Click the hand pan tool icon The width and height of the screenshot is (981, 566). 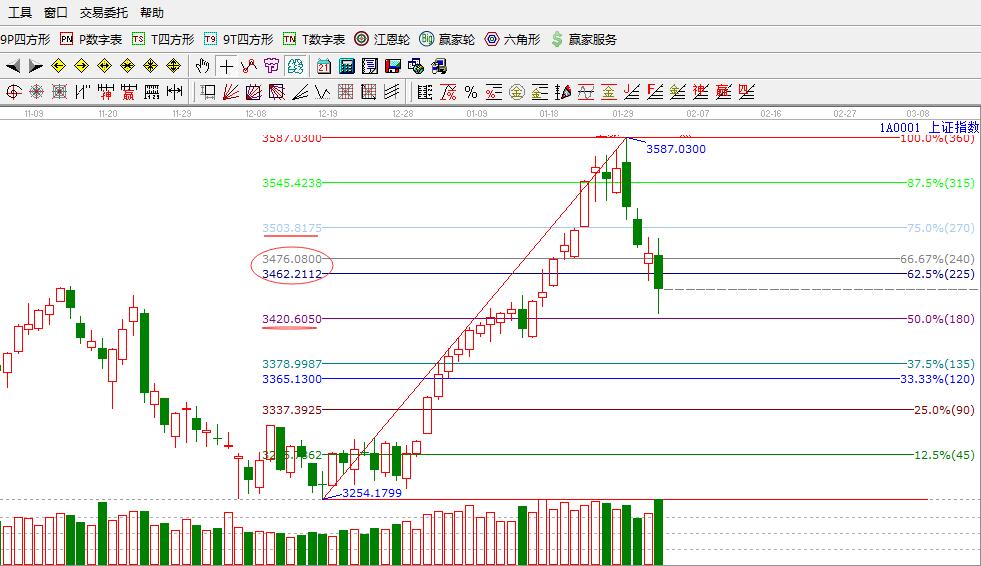point(203,66)
